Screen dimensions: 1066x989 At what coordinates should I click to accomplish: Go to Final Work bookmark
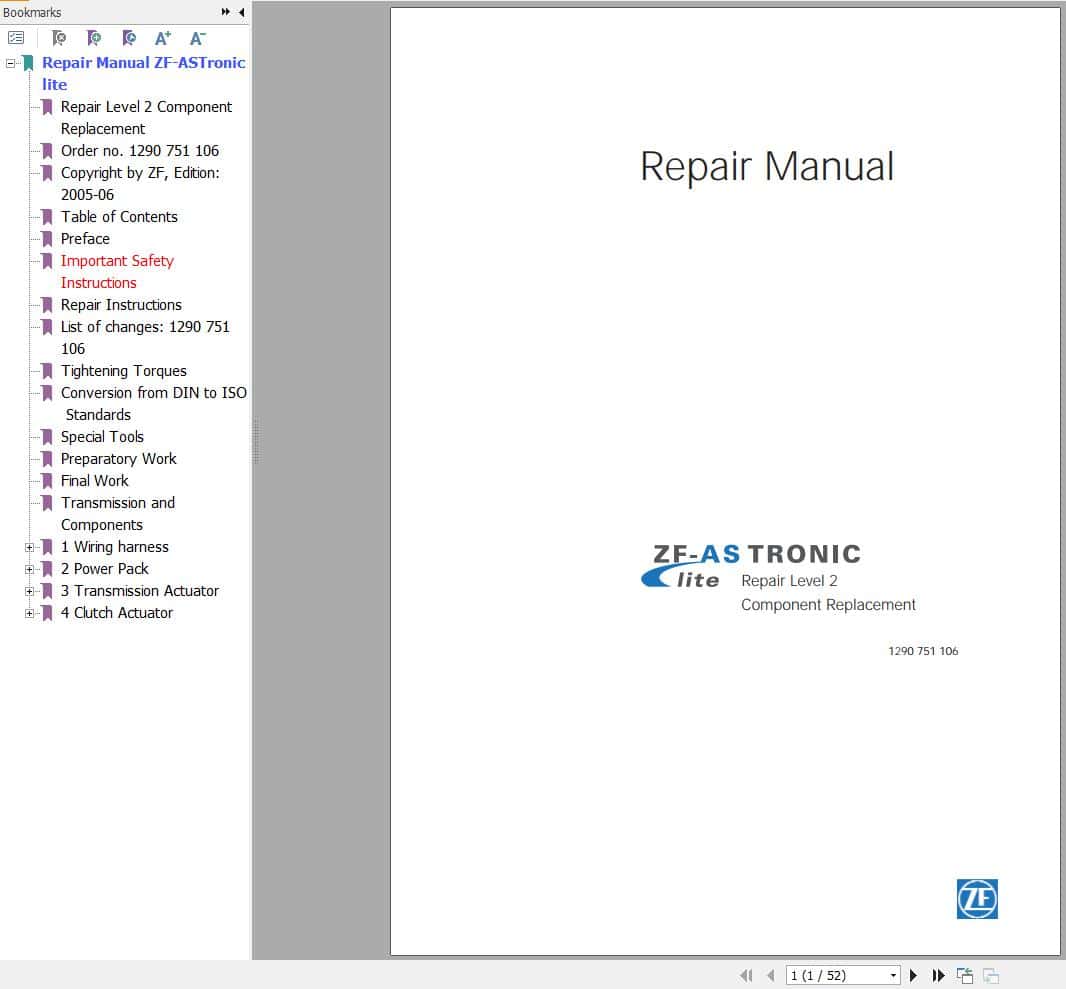[x=94, y=481]
